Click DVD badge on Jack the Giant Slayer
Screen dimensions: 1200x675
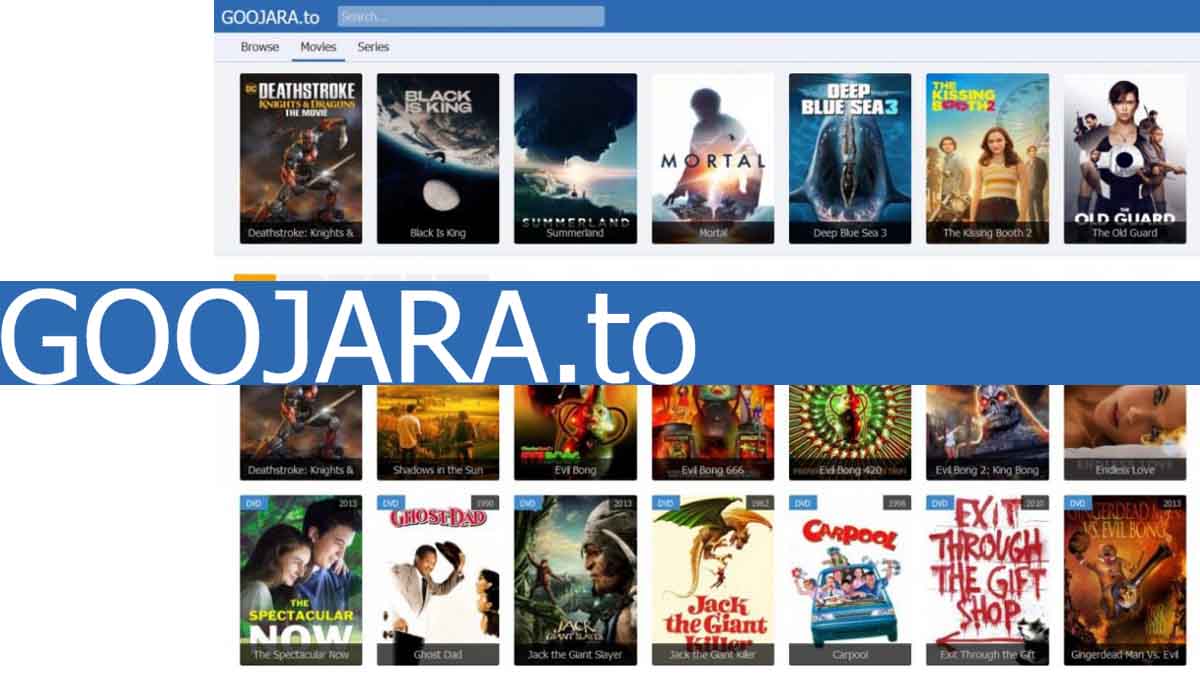coord(527,503)
